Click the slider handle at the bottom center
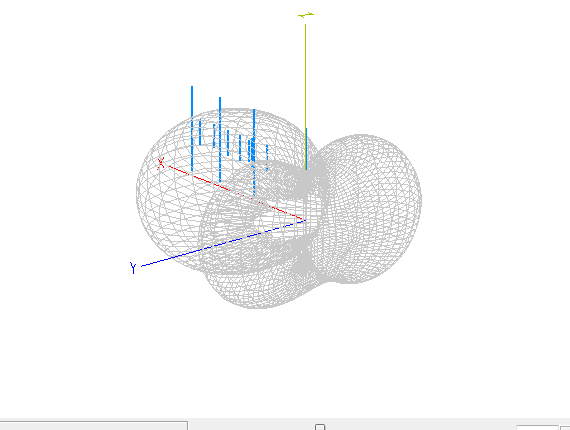The height and width of the screenshot is (430, 570). click(x=320, y=427)
